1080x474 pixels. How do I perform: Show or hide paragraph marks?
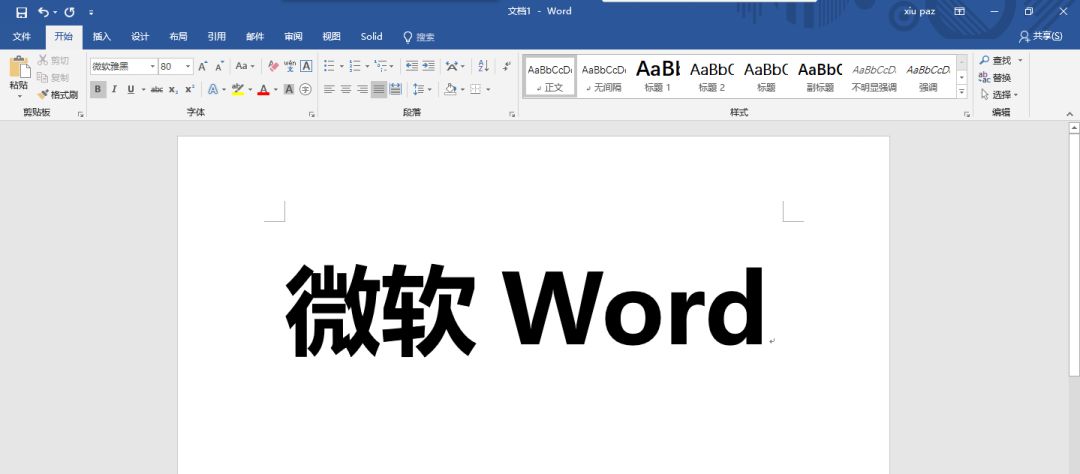pos(507,66)
